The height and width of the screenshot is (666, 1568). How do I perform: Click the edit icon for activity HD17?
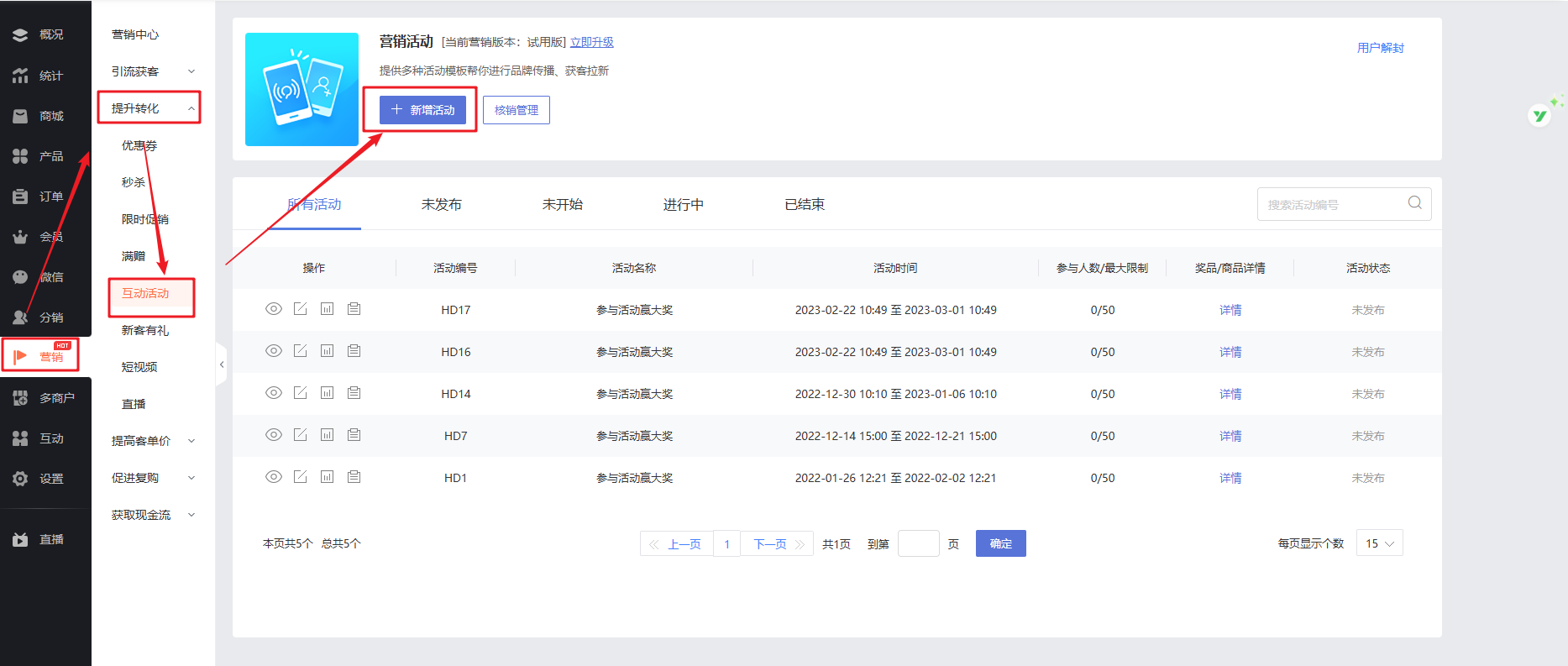(x=300, y=309)
